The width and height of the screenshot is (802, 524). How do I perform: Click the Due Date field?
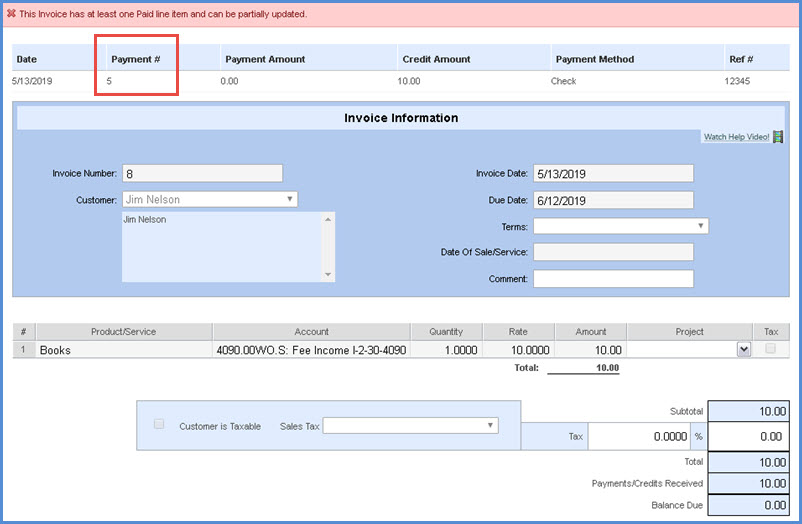click(613, 200)
